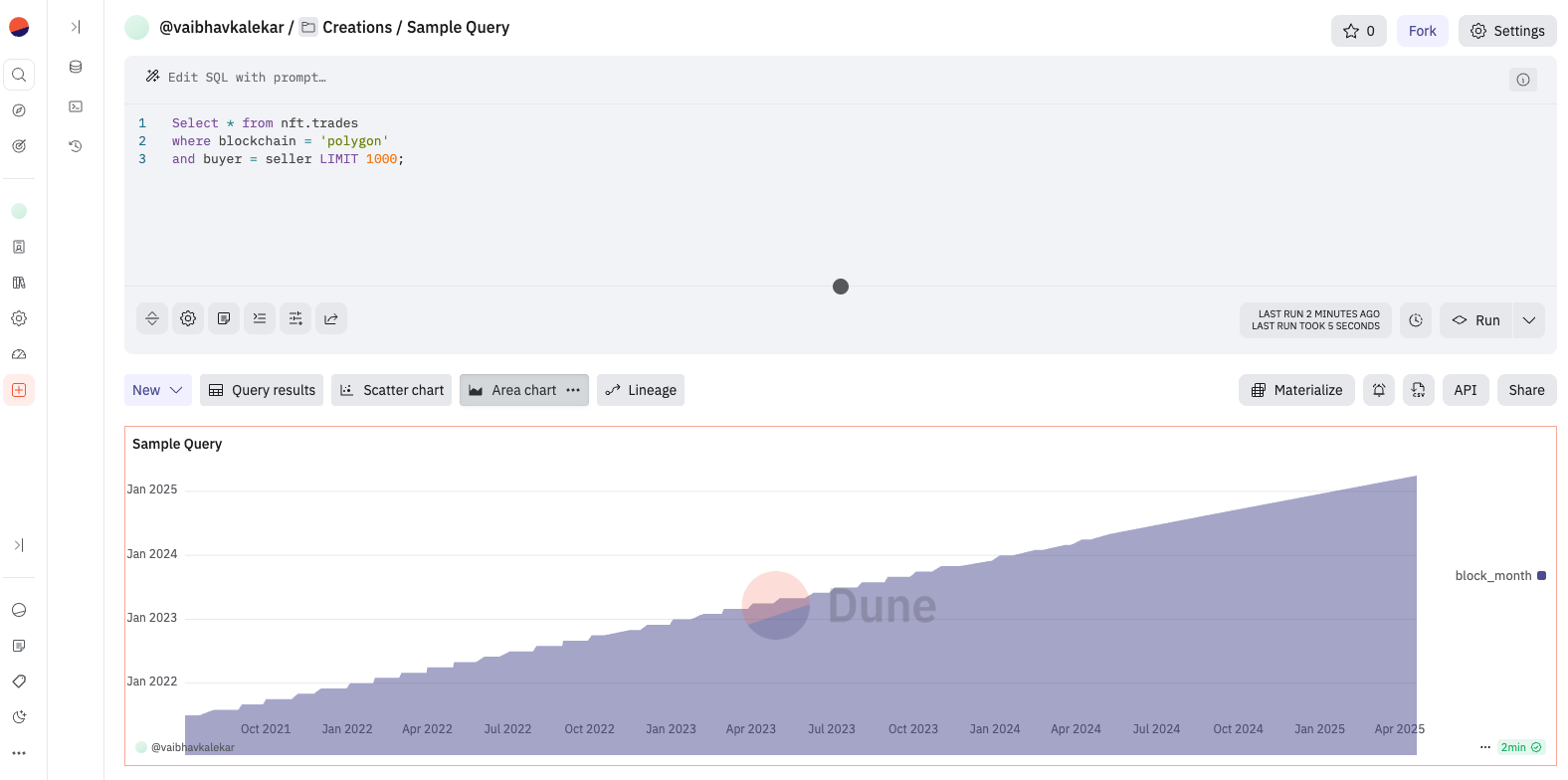Click the editor resize handle dot
Screen dimensions: 1568x780
tap(841, 287)
